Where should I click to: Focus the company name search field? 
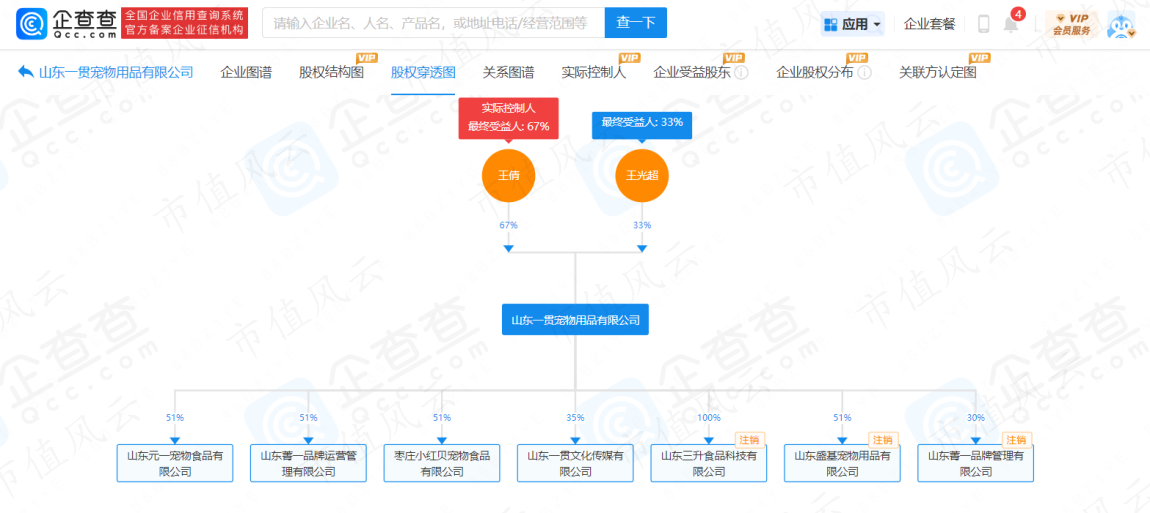click(433, 23)
